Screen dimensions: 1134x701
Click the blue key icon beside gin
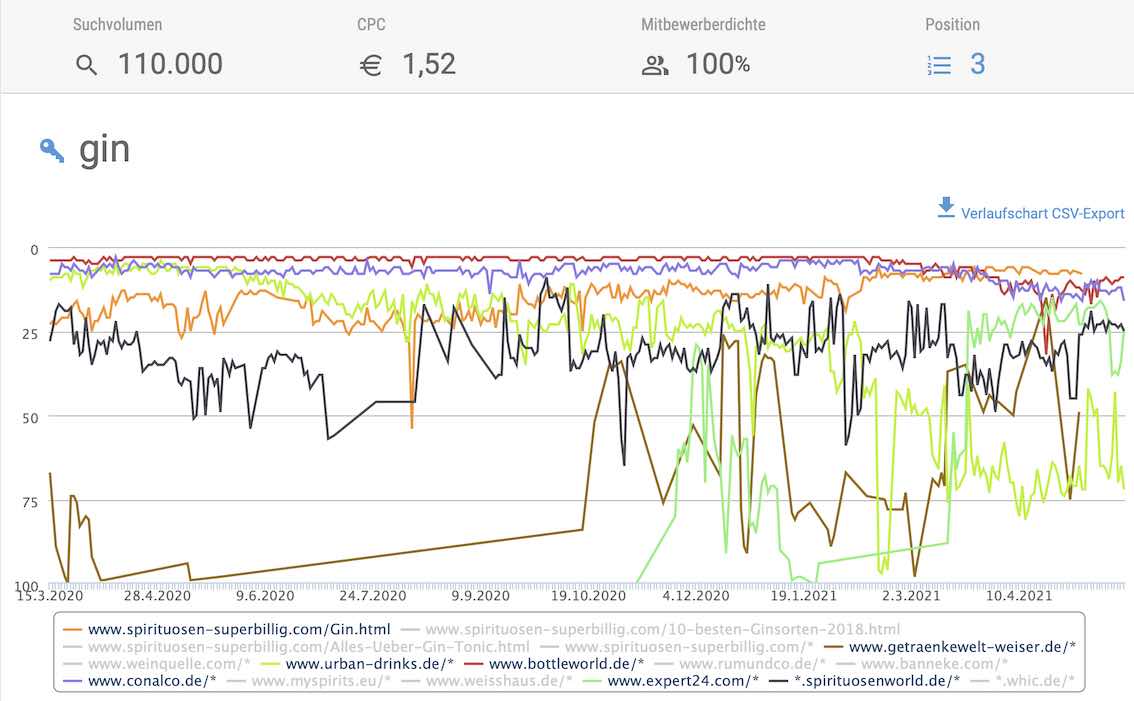(x=51, y=150)
